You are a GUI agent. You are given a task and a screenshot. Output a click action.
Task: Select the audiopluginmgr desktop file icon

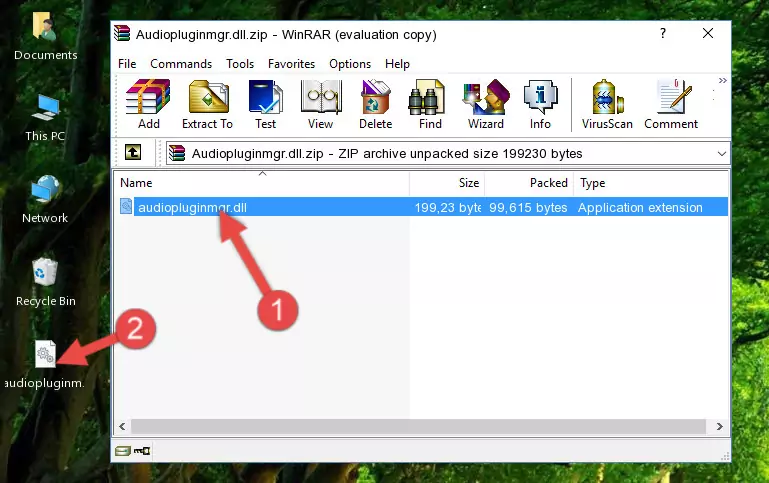click(x=45, y=364)
